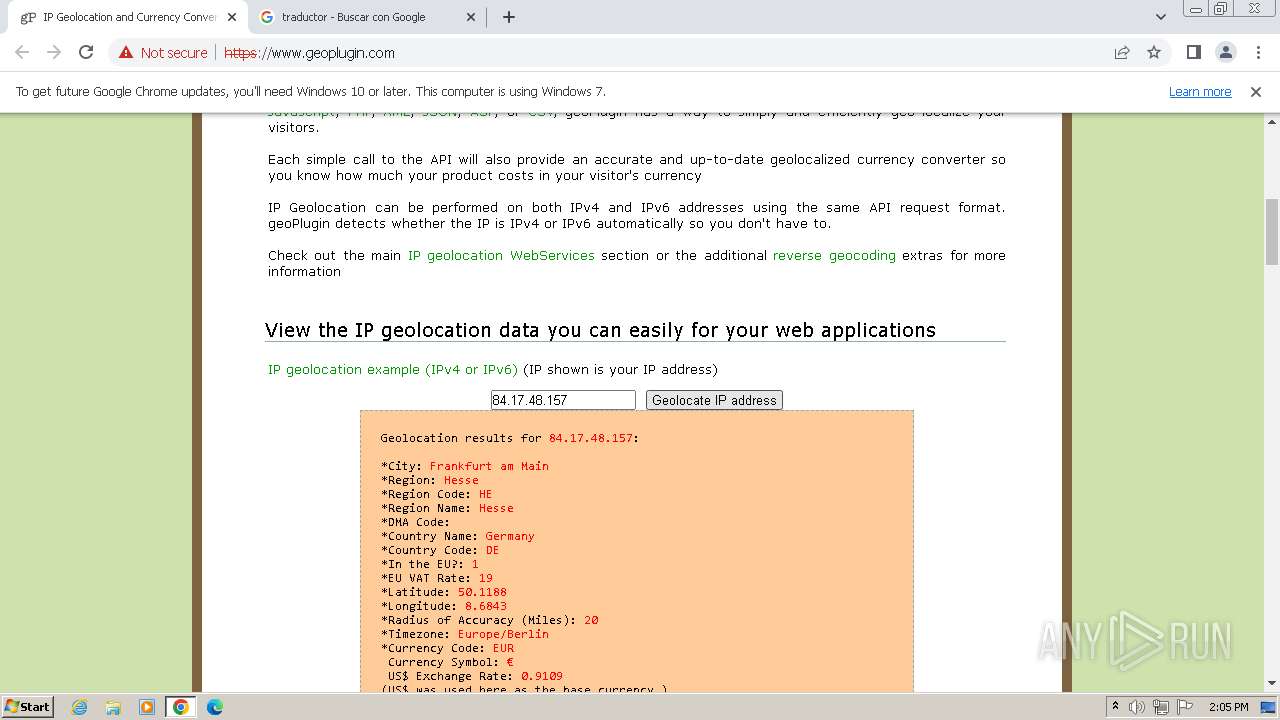
Task: Open reverse geocoding link
Action: [x=834, y=256]
